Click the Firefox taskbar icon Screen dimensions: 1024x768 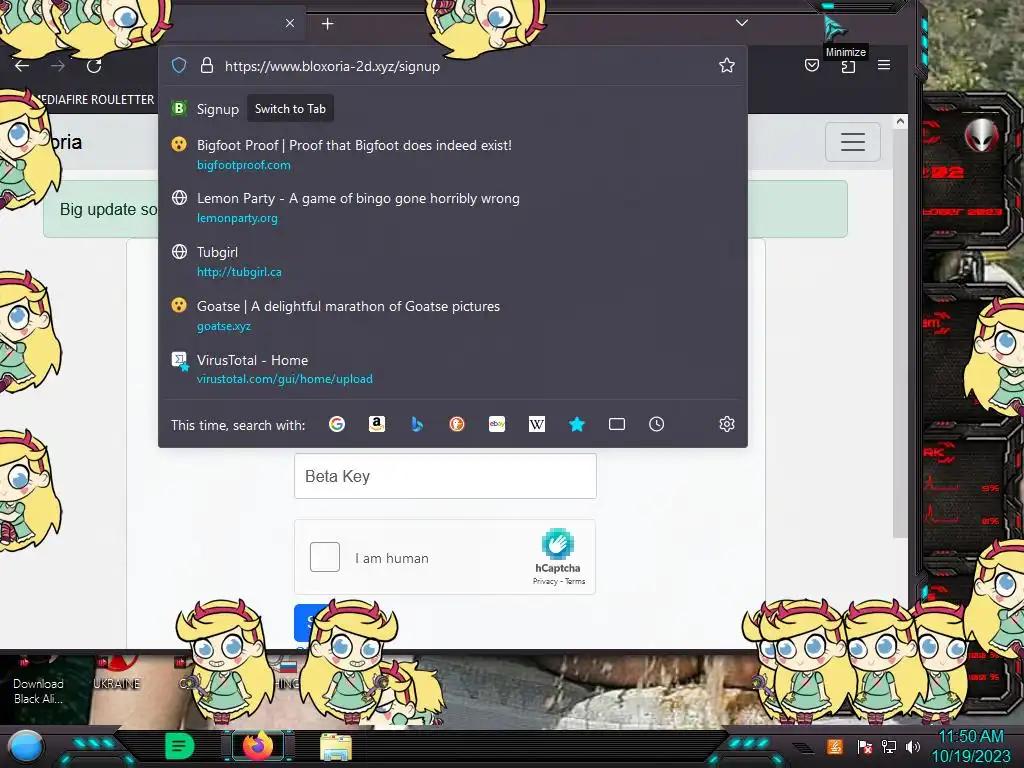[257, 745]
